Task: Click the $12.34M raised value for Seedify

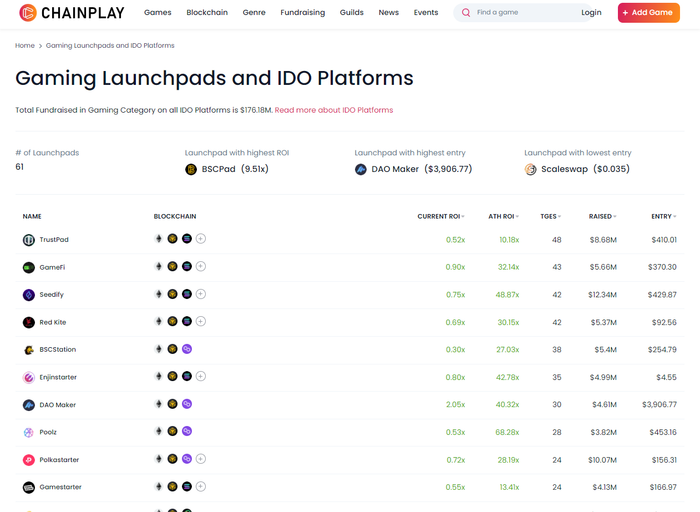Action: click(602, 295)
